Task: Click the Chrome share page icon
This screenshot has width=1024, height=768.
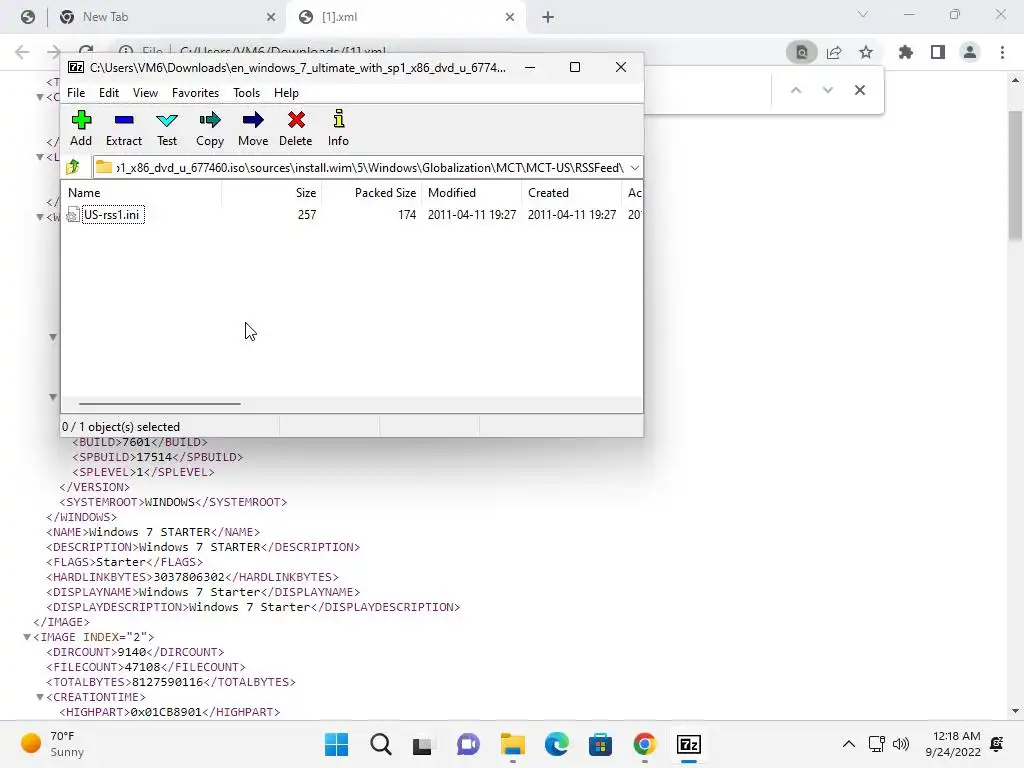Action: [x=834, y=52]
